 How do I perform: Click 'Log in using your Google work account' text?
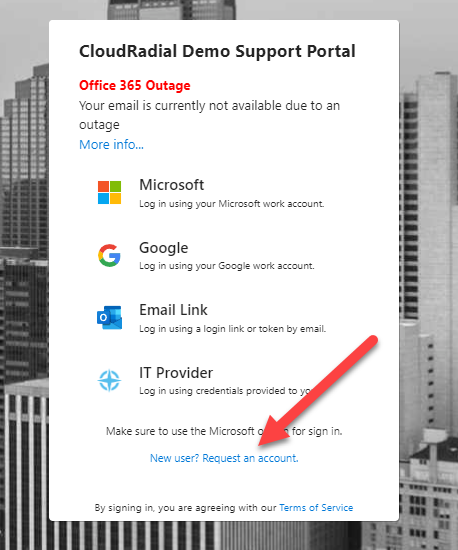(x=227, y=266)
